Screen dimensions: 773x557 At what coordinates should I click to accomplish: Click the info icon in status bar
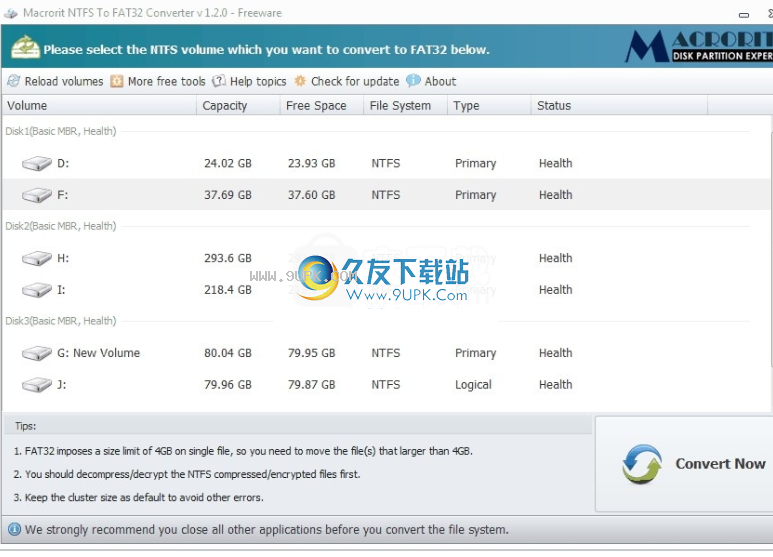[15, 529]
